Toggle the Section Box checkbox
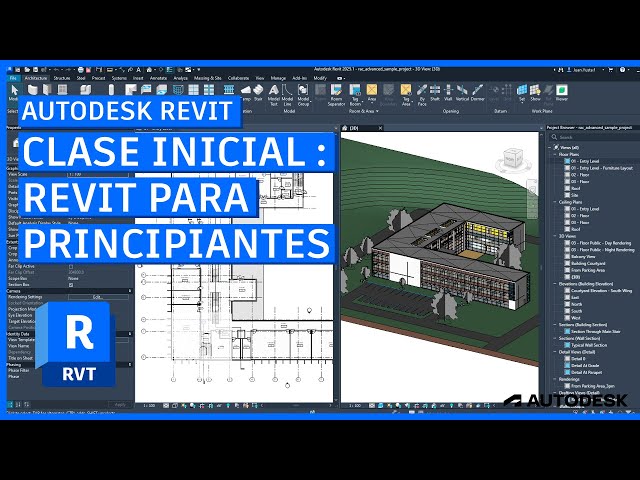Viewport: 640px width, 480px height. point(71,284)
